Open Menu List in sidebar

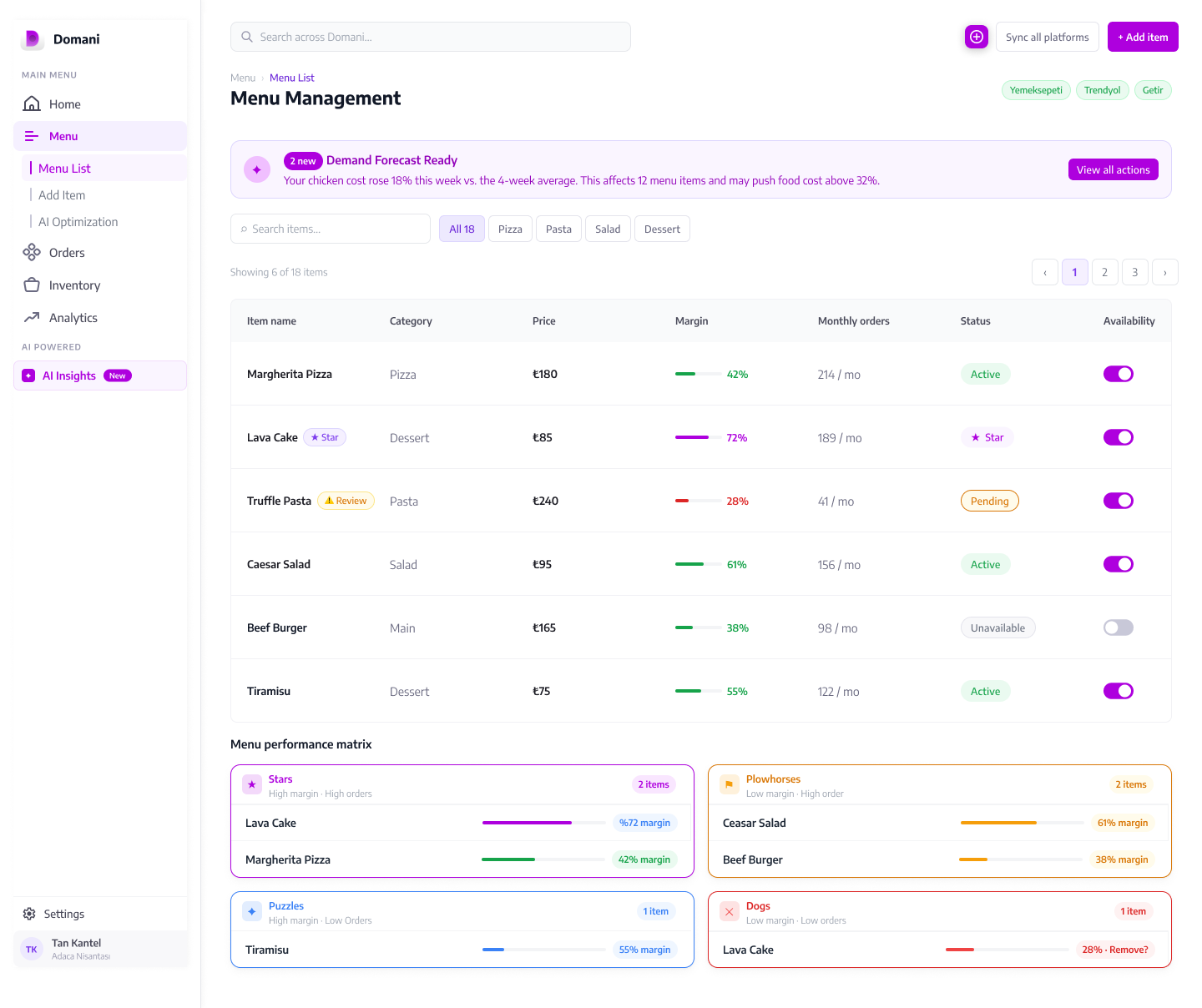click(104, 168)
